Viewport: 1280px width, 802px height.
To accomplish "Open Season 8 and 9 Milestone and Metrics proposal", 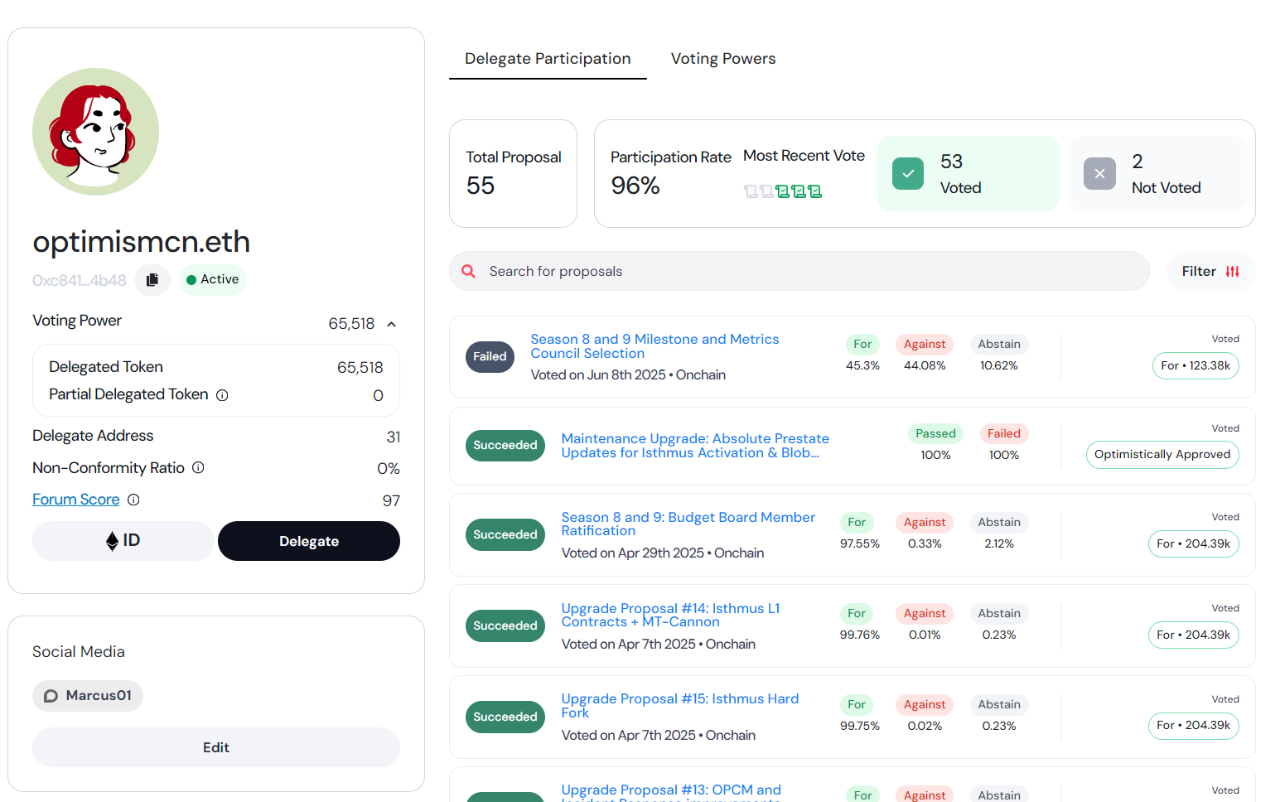I will 654,346.
